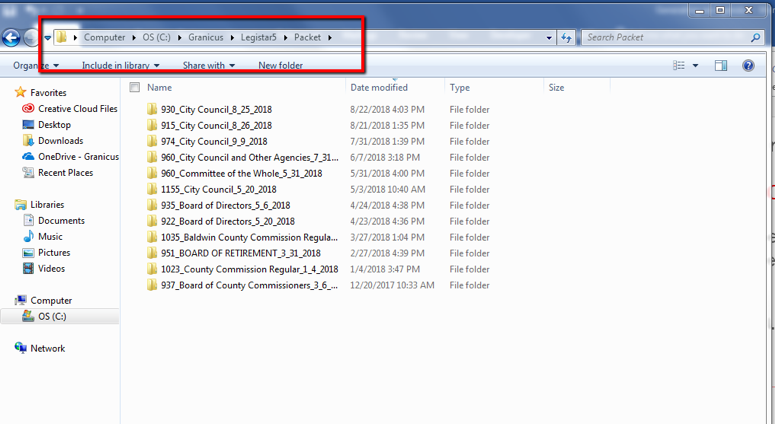Image resolution: width=775 pixels, height=424 pixels.
Task: Toggle the select-all checkbox in header
Action: point(134,87)
